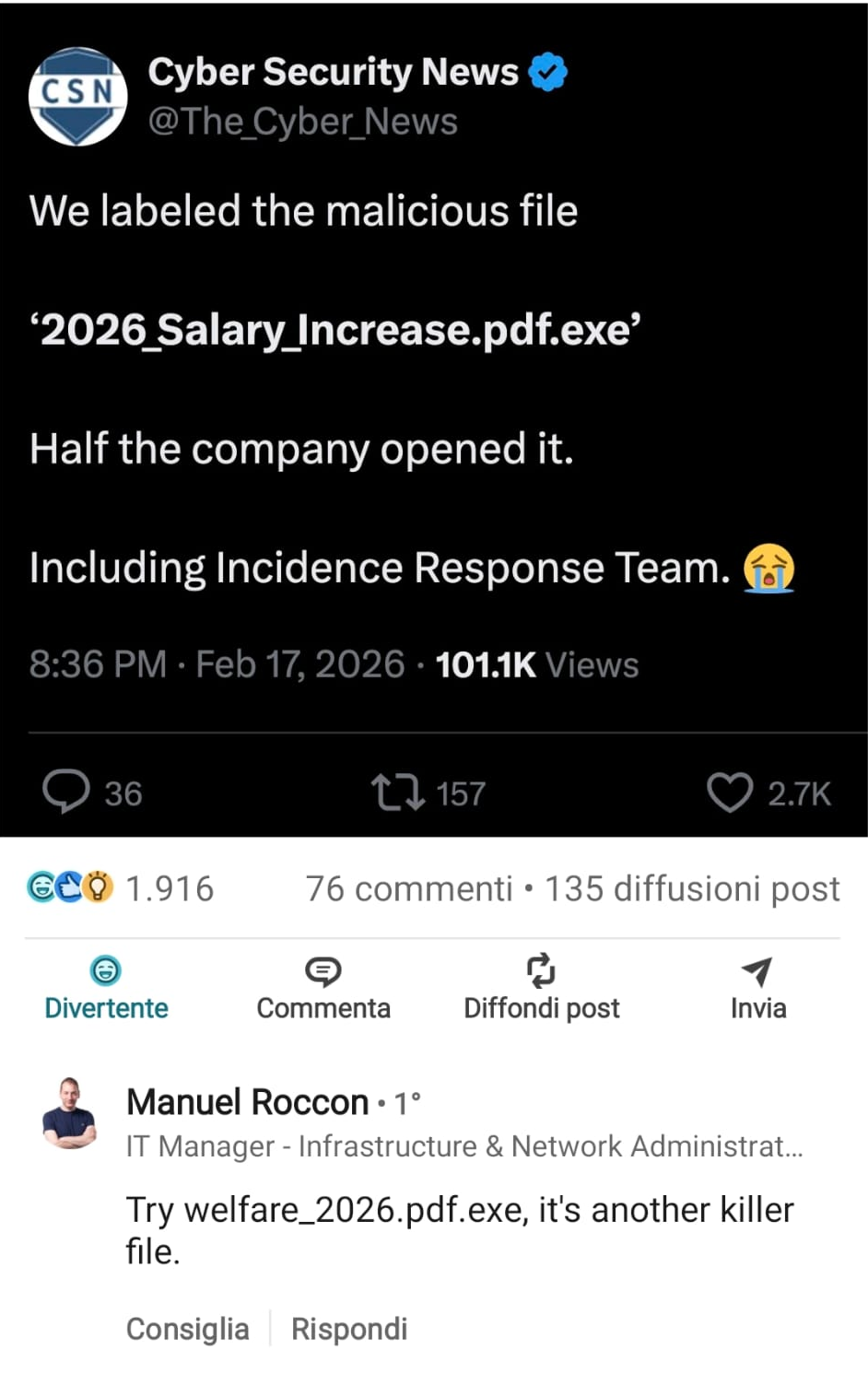Open the 1.916 reactions count
The image size is (868, 1385).
(170, 889)
